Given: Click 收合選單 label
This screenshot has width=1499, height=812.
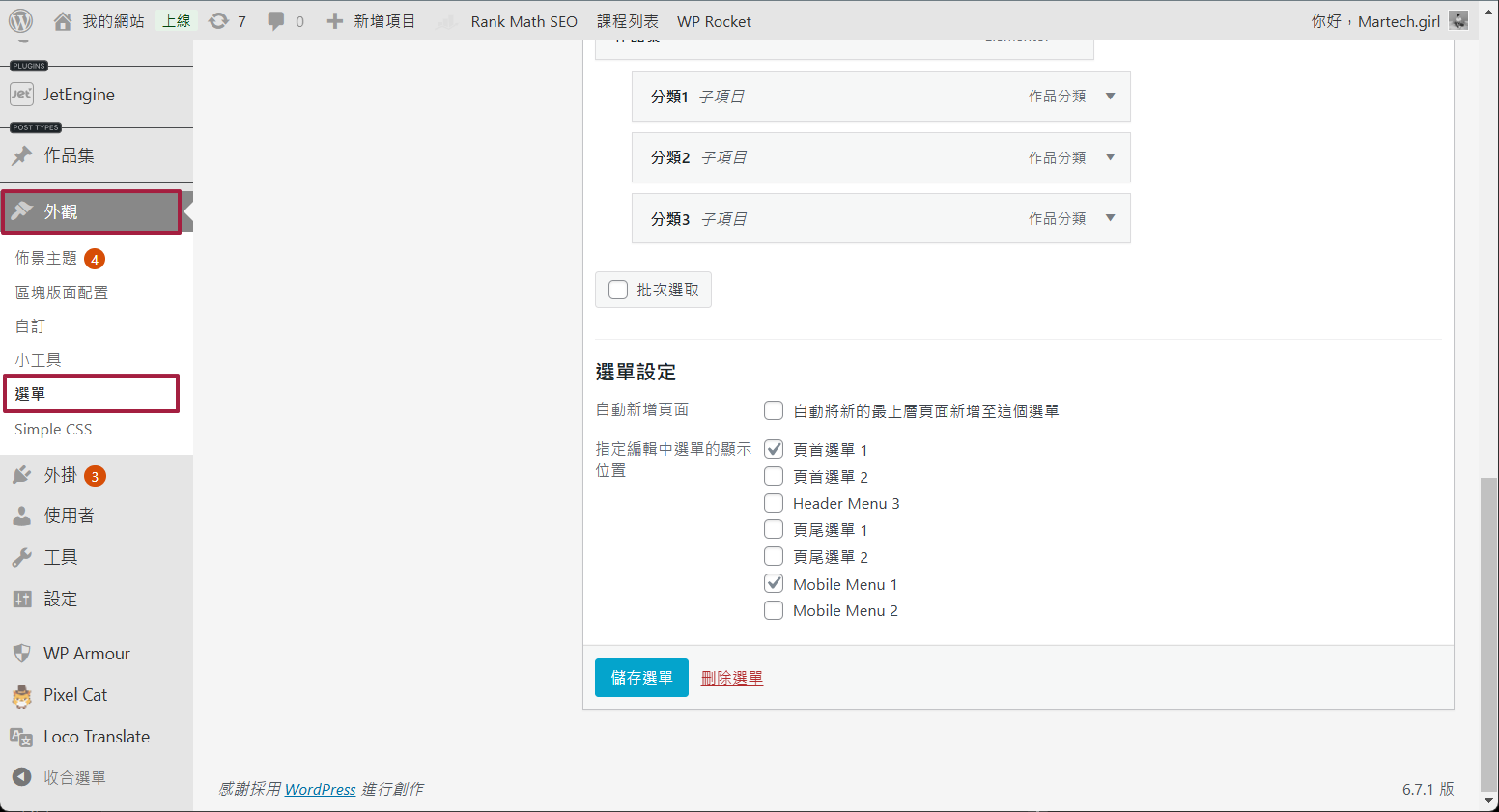Looking at the screenshot, I should coord(74,777).
